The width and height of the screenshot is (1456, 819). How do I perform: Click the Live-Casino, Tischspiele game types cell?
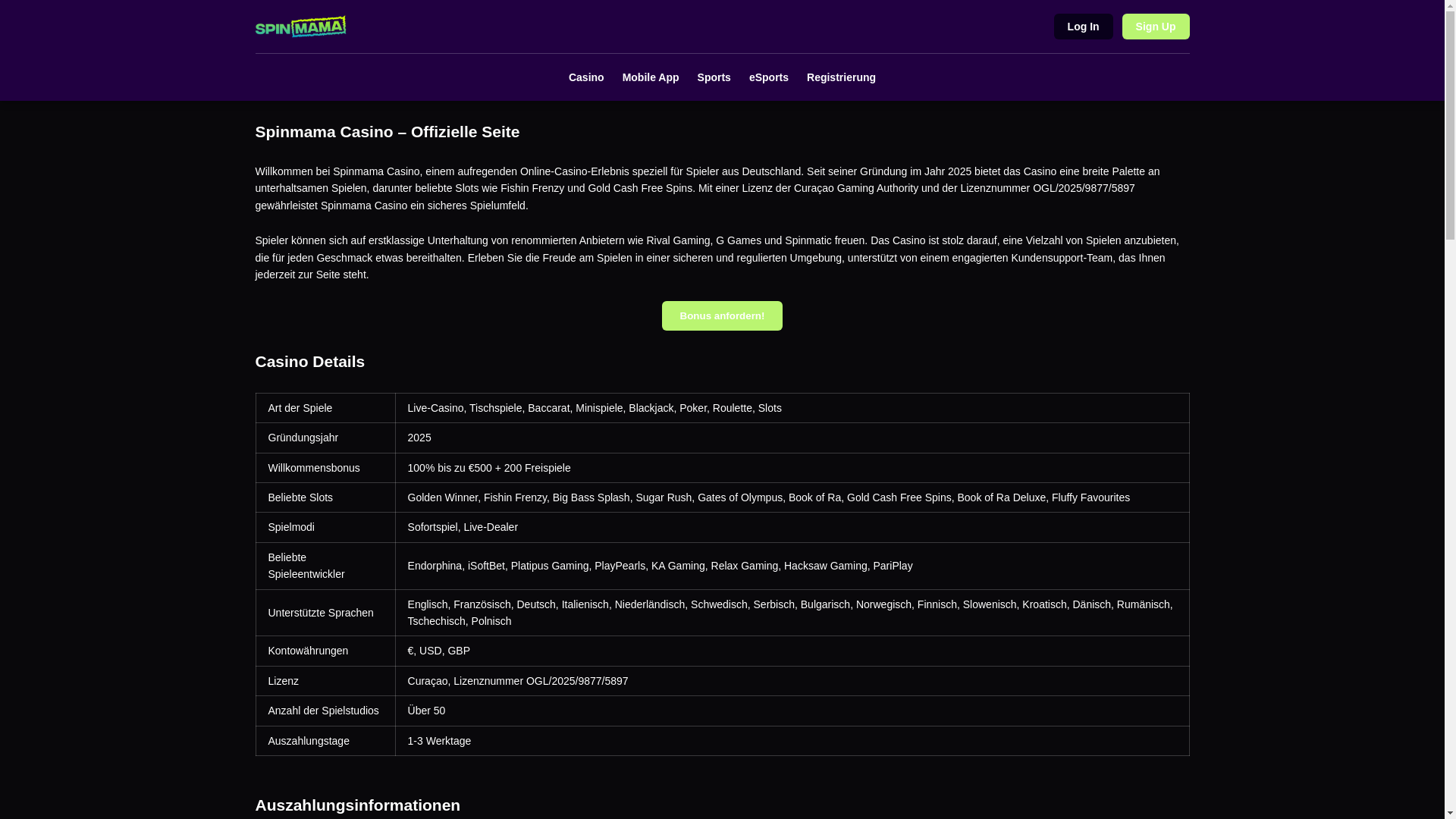792,408
